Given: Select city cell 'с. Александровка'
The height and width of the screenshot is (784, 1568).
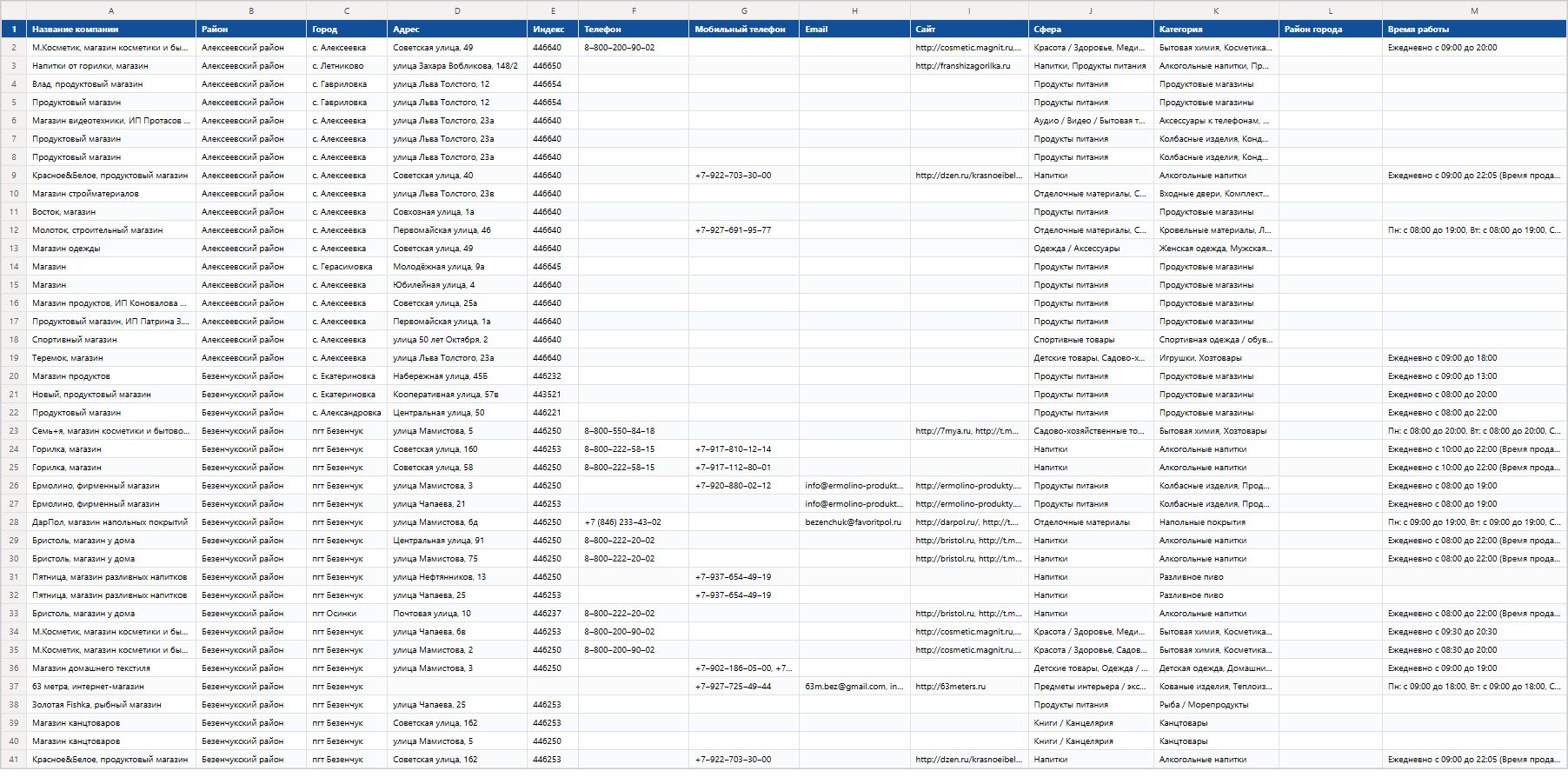Looking at the screenshot, I should tap(347, 413).
